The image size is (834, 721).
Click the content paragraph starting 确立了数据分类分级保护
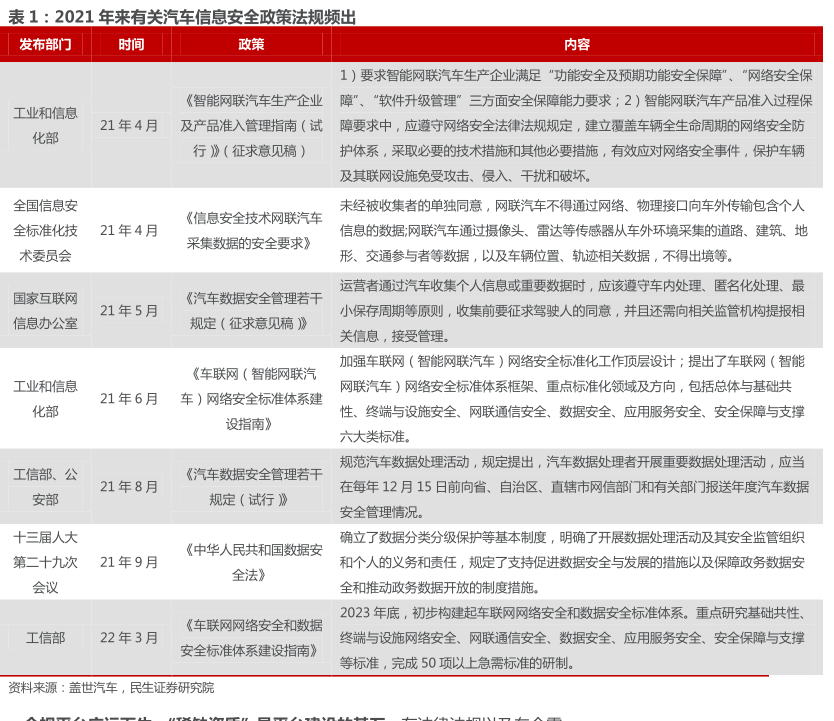[x=572, y=562]
